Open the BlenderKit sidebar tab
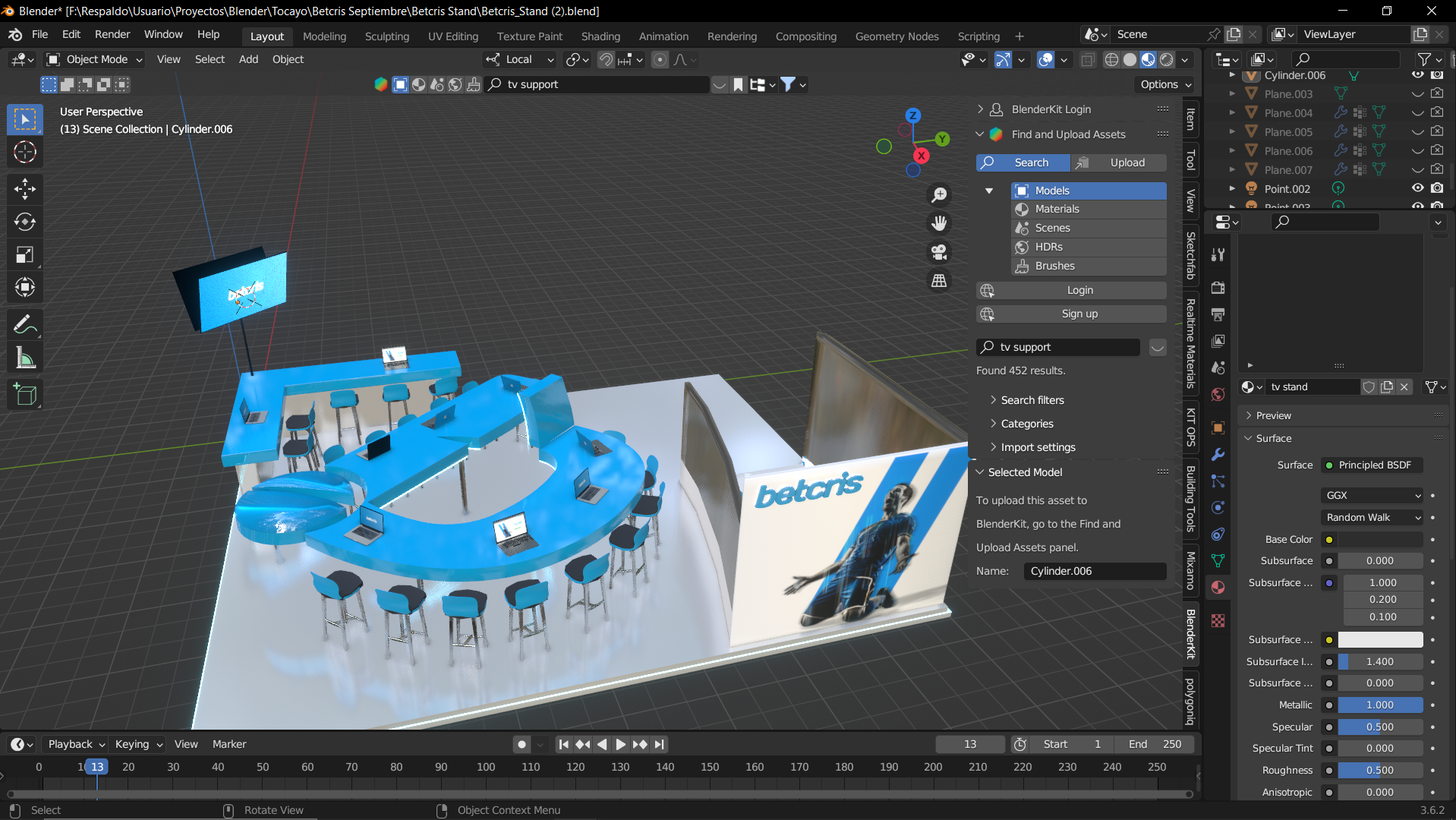This screenshot has width=1456, height=820. coord(1190,633)
